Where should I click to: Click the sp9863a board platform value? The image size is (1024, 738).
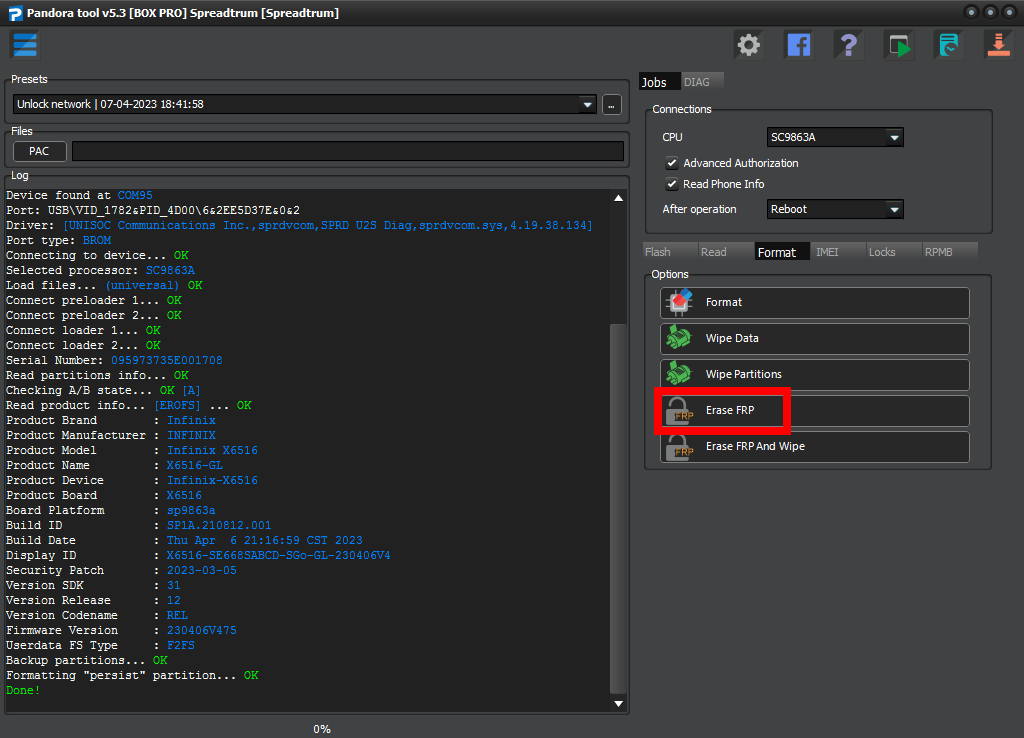pyautogui.click(x=191, y=511)
